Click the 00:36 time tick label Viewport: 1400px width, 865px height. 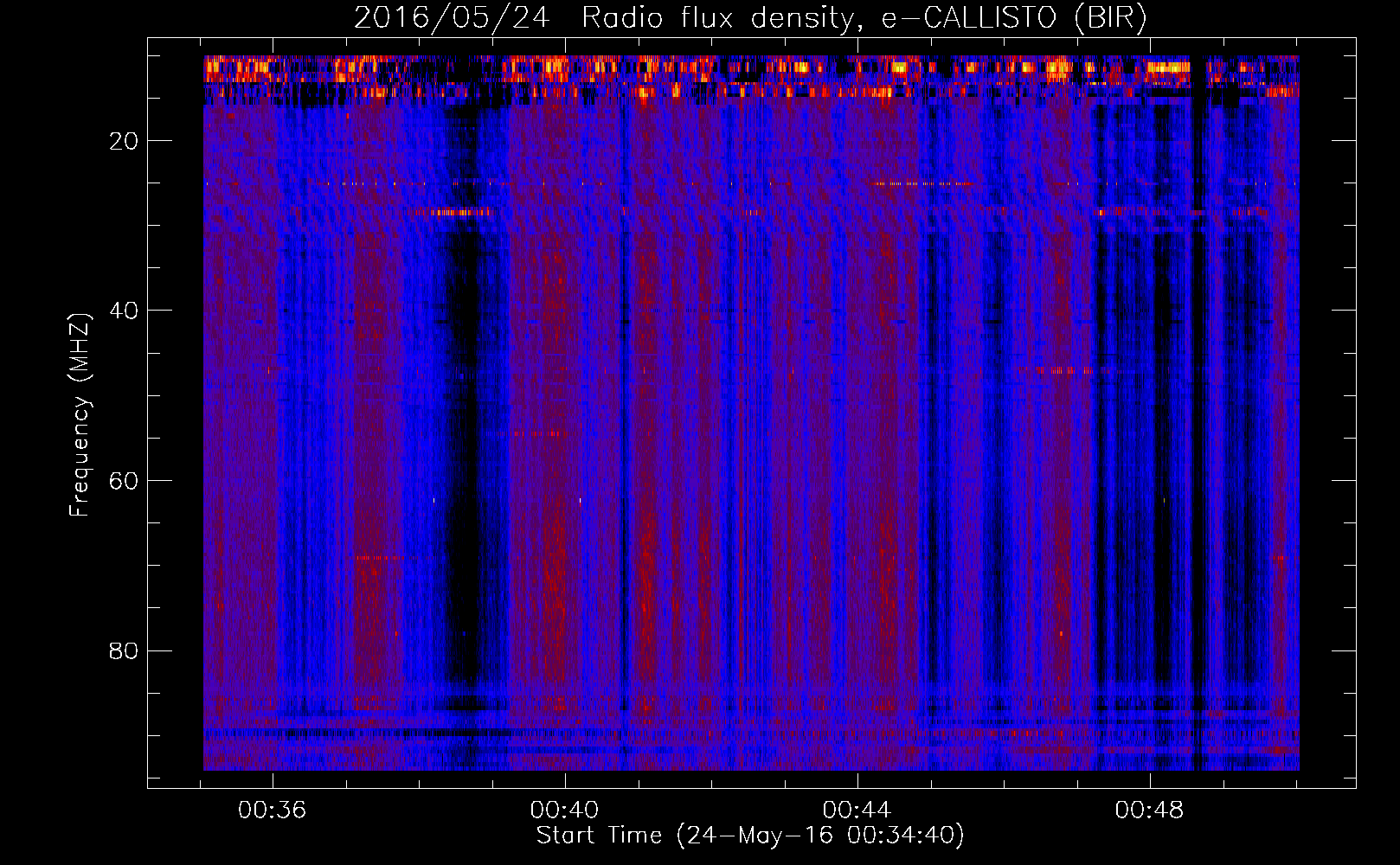273,810
